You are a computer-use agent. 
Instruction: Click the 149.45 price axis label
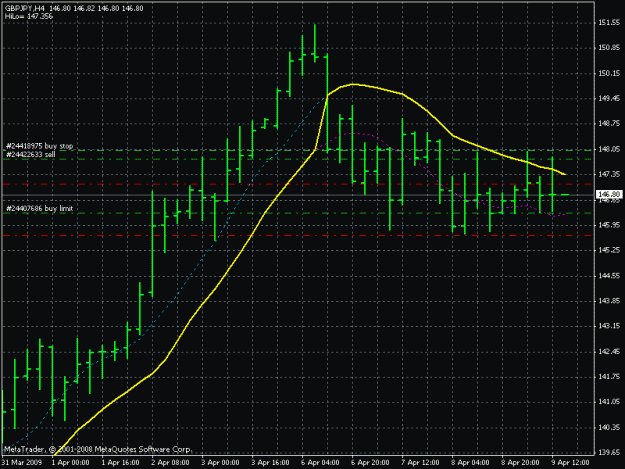point(609,98)
